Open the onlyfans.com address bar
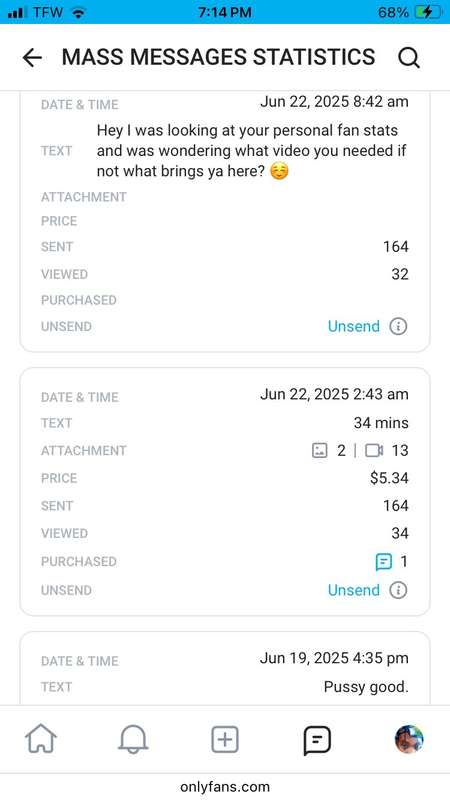The height and width of the screenshot is (800, 450). click(225, 787)
